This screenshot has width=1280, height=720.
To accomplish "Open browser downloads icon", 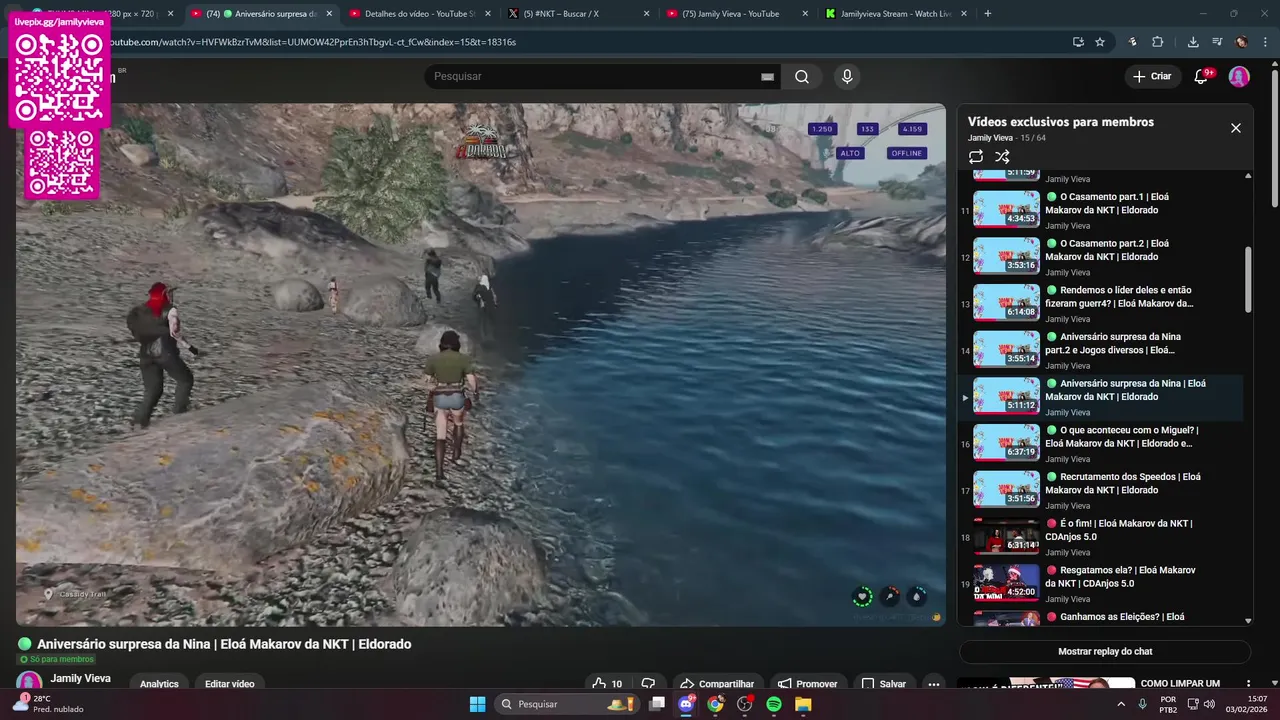I will point(1193,42).
